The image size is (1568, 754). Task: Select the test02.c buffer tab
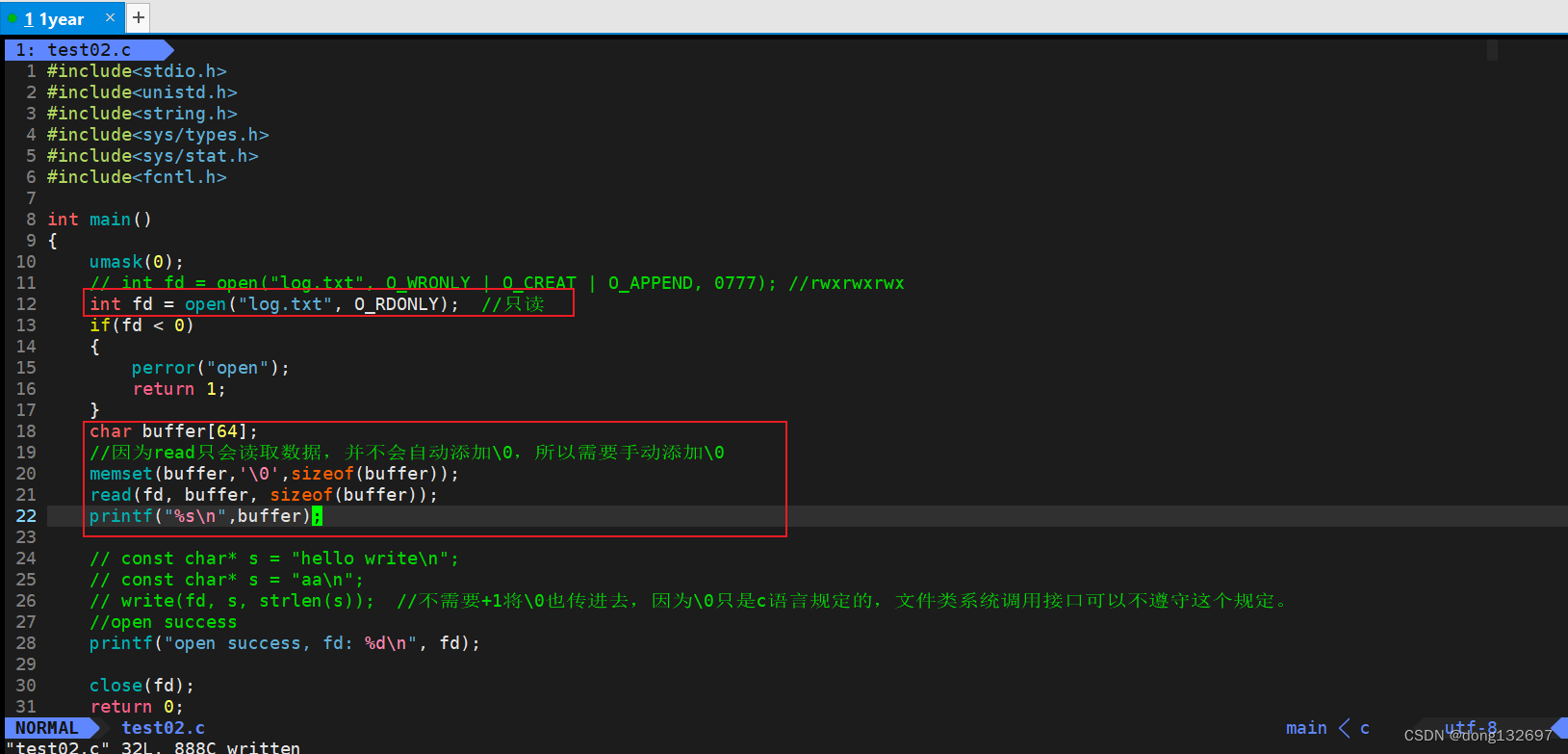coord(89,50)
